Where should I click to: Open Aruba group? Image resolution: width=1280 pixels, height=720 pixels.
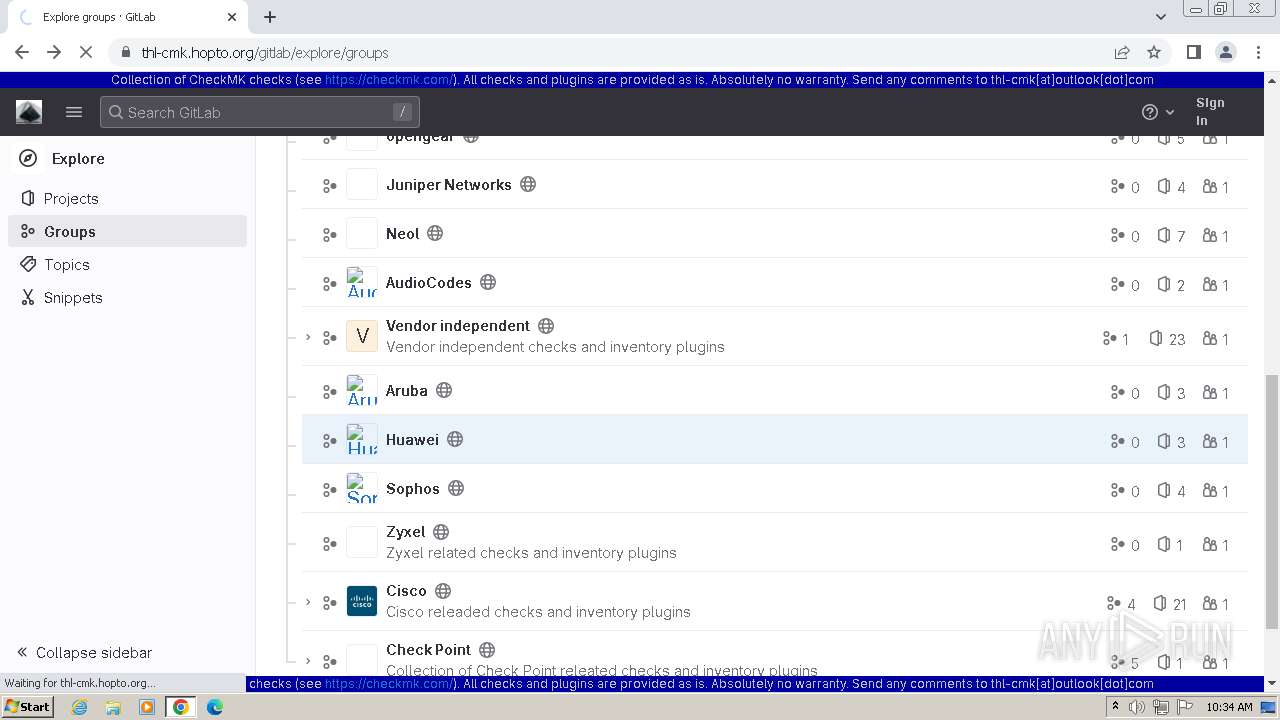407,390
